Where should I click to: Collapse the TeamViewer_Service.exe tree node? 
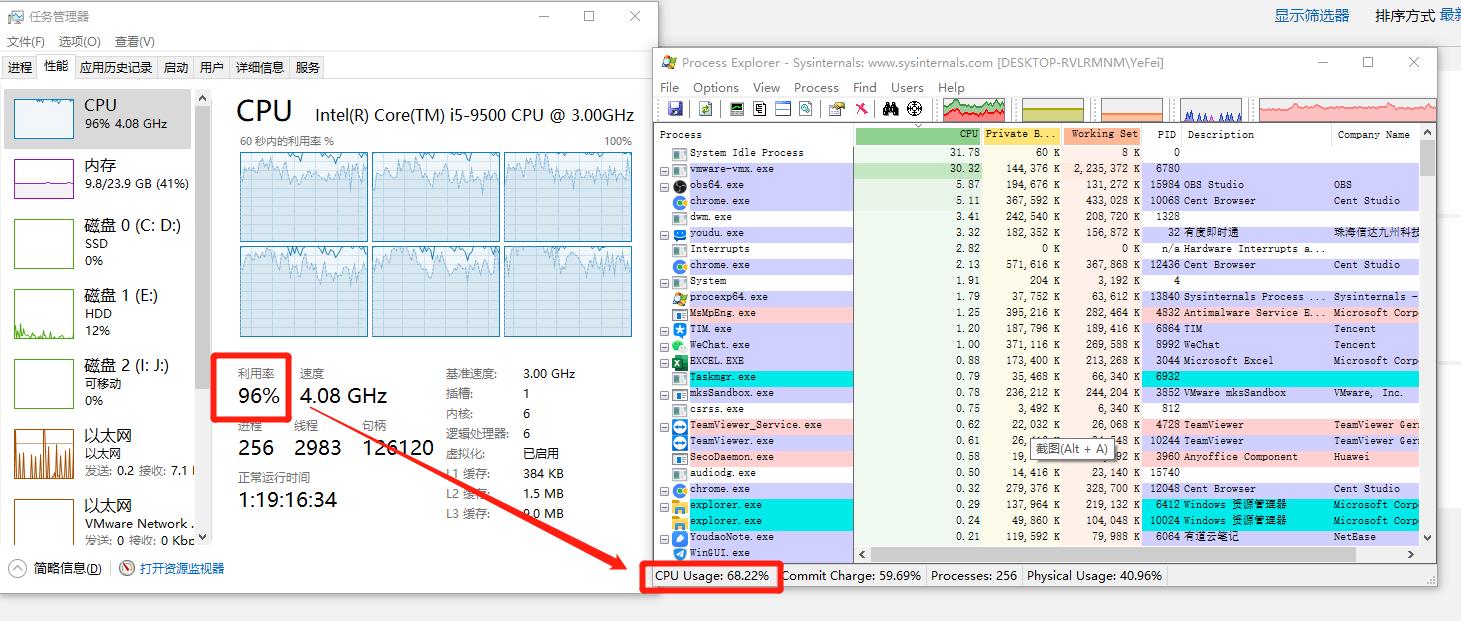pos(665,425)
